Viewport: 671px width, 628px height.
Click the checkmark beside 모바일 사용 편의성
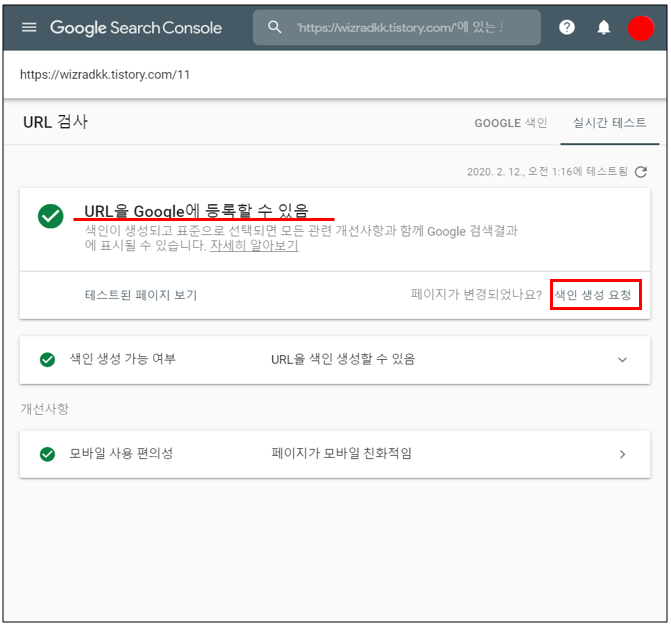click(48, 454)
